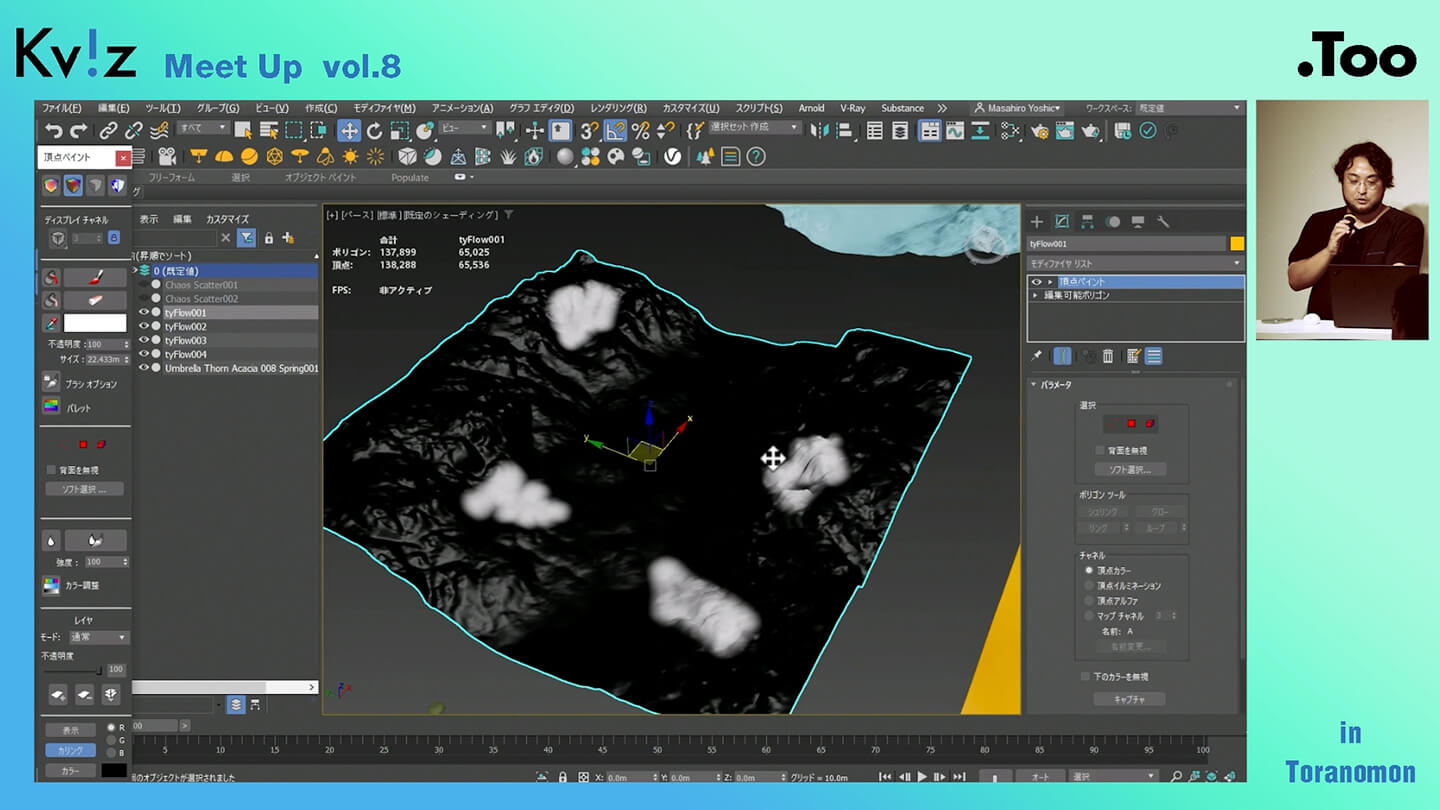Image resolution: width=1440 pixels, height=810 pixels.
Task: Select the Rotate tool icon
Action: click(374, 131)
